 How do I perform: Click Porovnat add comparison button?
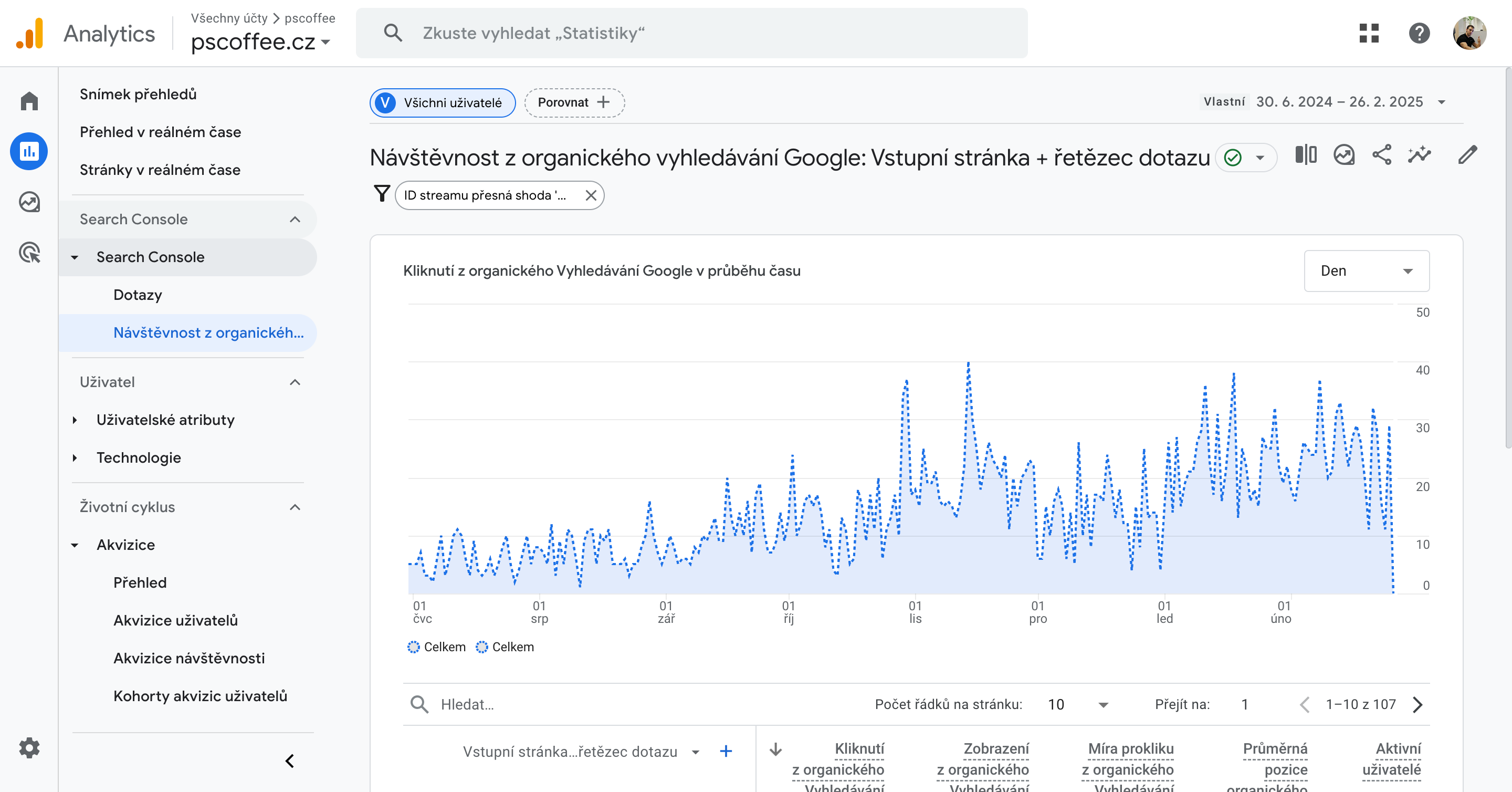click(x=573, y=103)
